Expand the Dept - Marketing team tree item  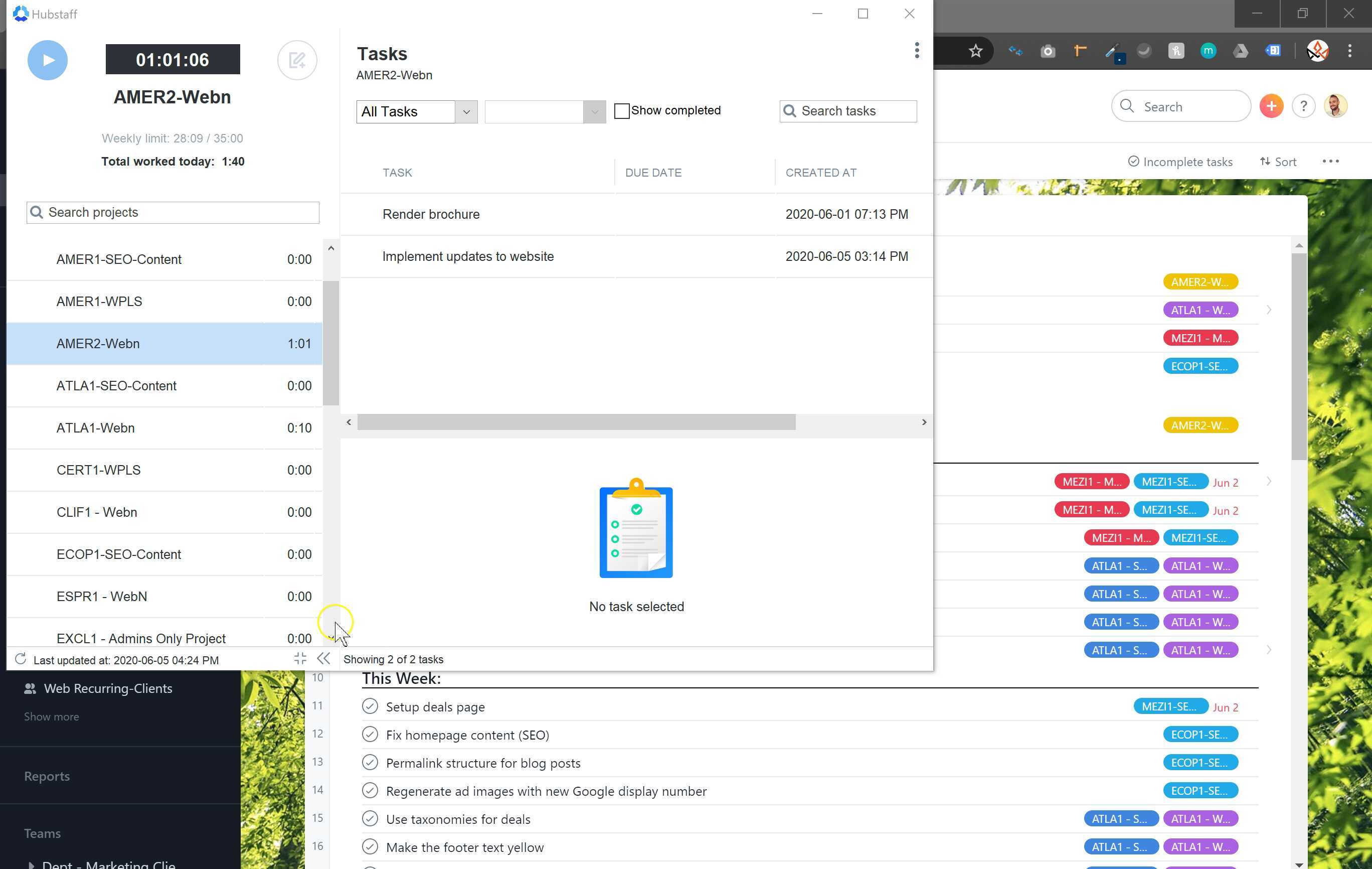click(x=31, y=864)
